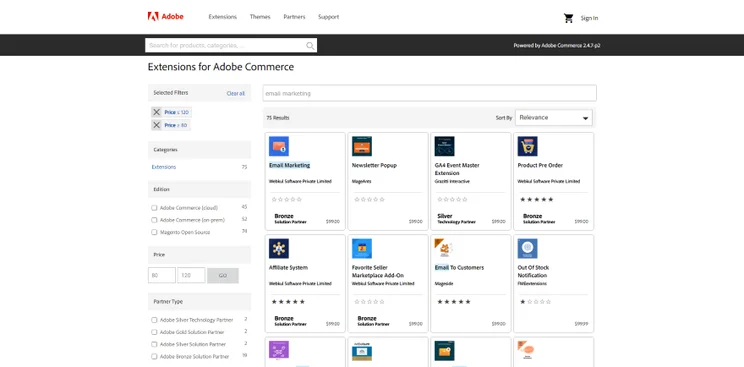Clear all selected filters
Image resolution: width=744 pixels, height=367 pixels.
235,94
